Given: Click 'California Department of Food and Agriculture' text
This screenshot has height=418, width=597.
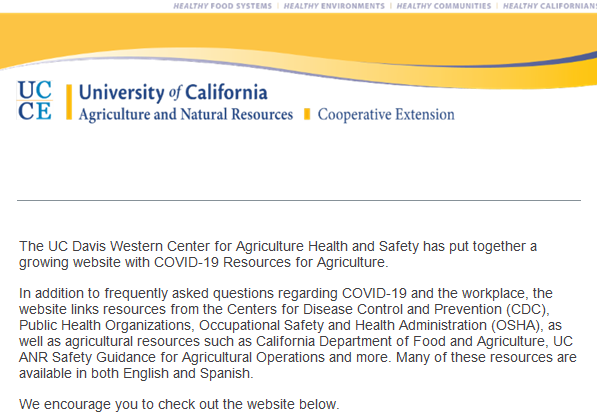Looking at the screenshot, I should point(401,341).
